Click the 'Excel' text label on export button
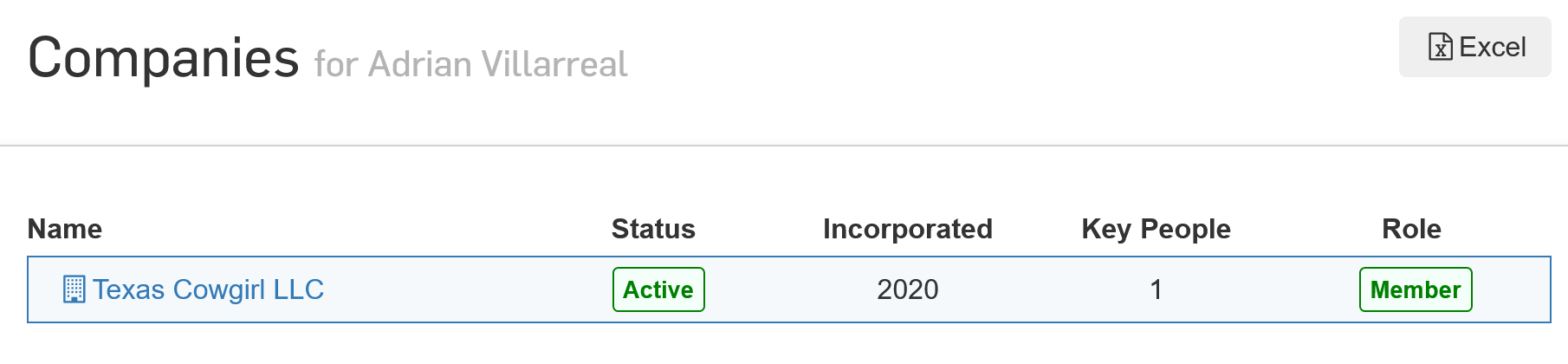The width and height of the screenshot is (1568, 364). click(x=1493, y=47)
